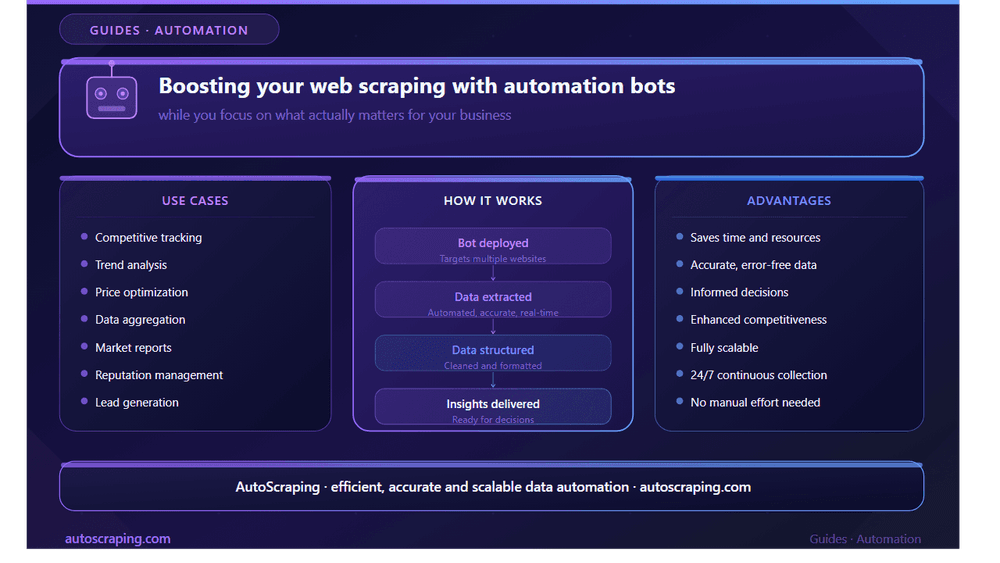The image size is (1000, 563).
Task: Click 'Accurate, error-free data' item
Action: (x=746, y=265)
